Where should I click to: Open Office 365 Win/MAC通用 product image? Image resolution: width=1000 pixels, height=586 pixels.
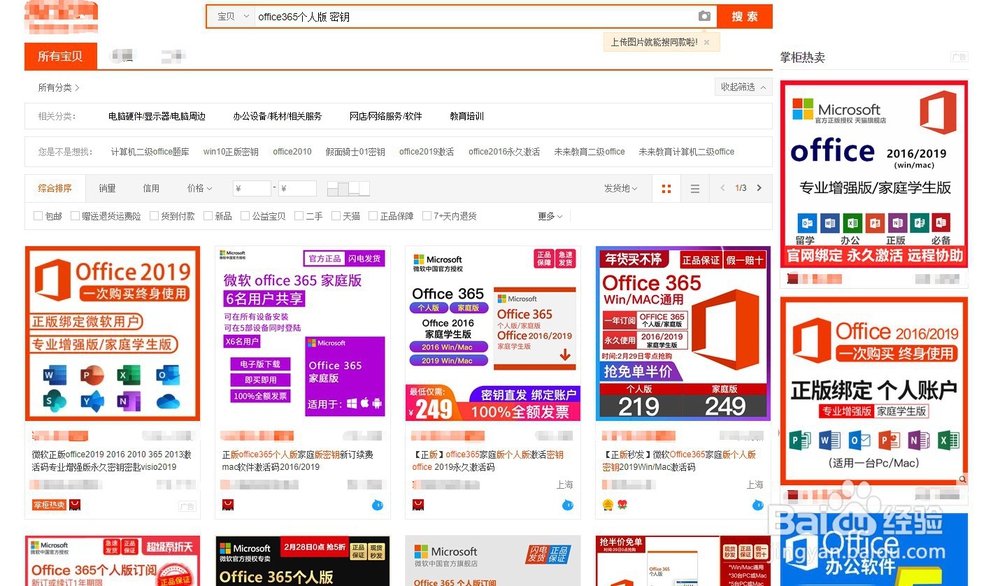point(683,333)
